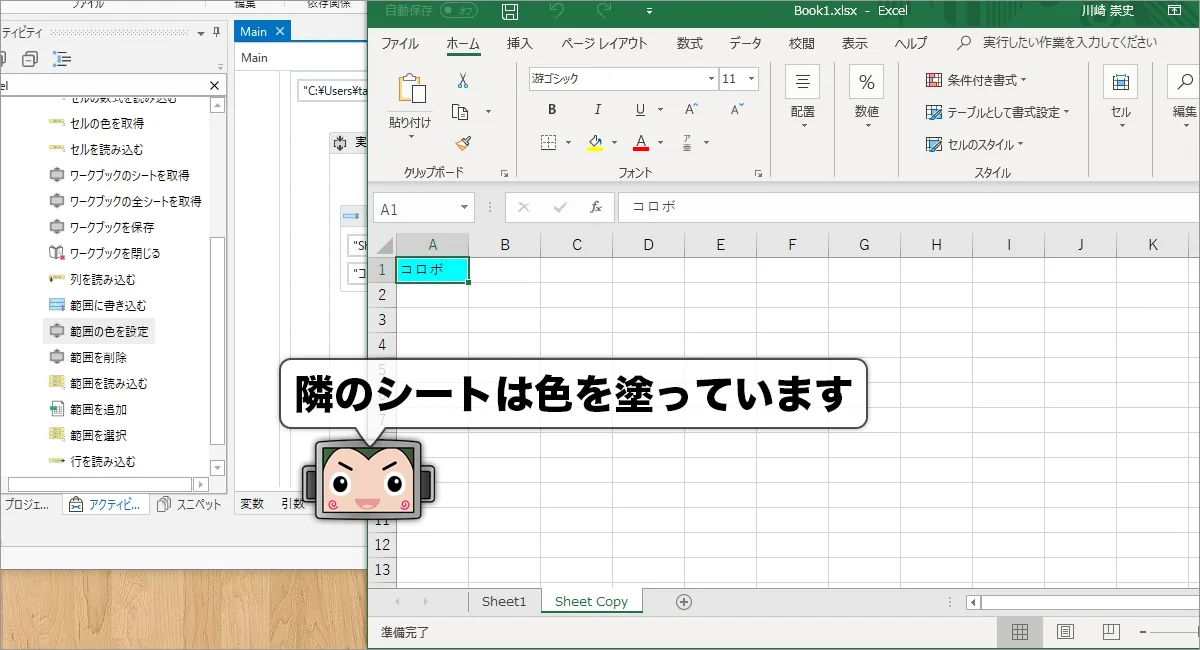Viewport: 1200px width, 650px height.
Task: Click the phonetic guide (ふりがな) icon
Action: coord(688,142)
